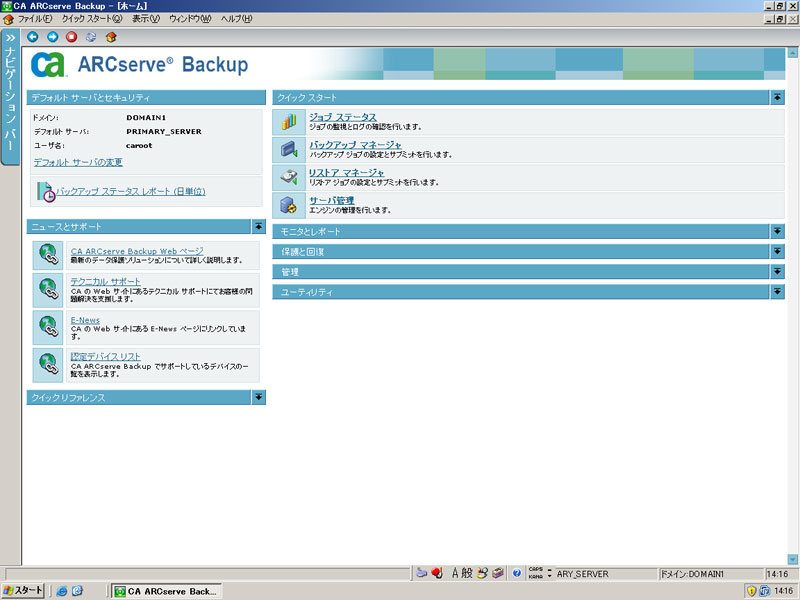
Task: Collapse the ニュースとサポート section
Action: pyautogui.click(x=259, y=226)
